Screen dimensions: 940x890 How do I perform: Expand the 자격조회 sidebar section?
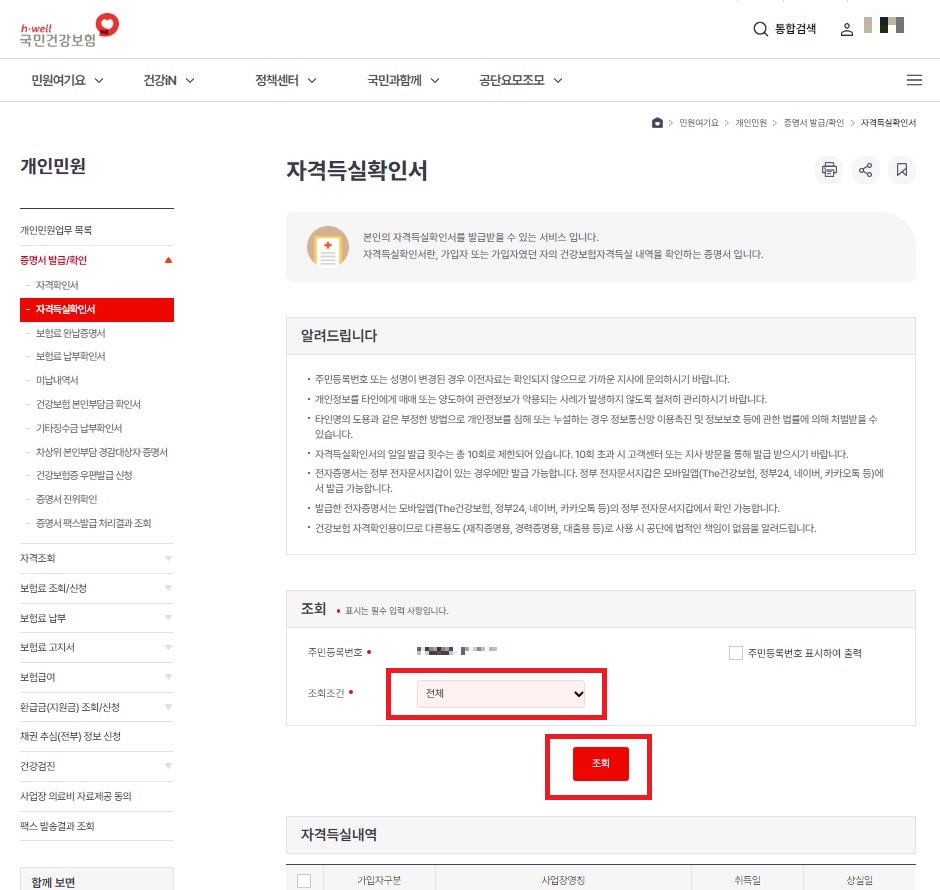click(96, 559)
